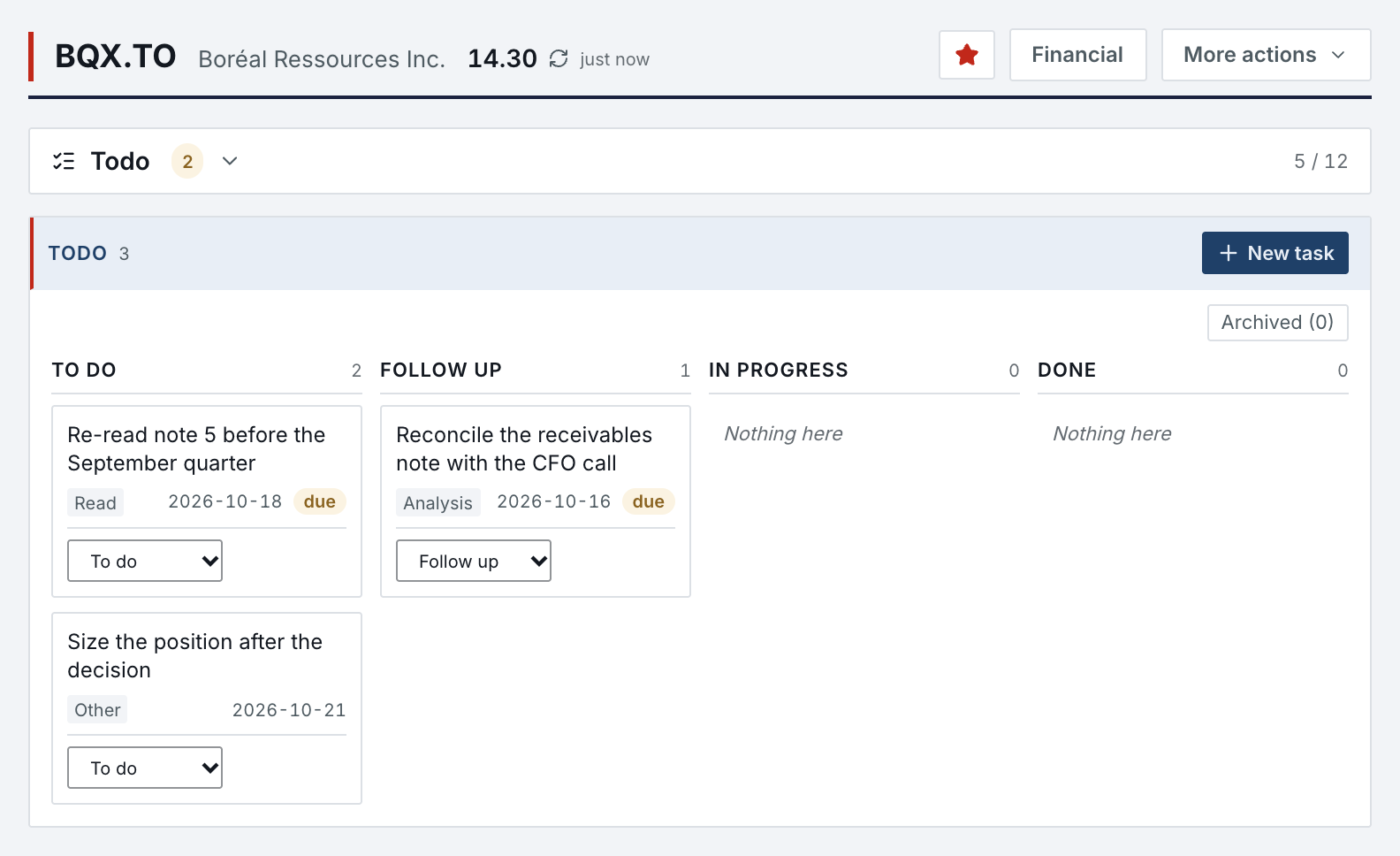This screenshot has height=856, width=1400.
Task: Click date 2026-10-21
Action: 289,710
